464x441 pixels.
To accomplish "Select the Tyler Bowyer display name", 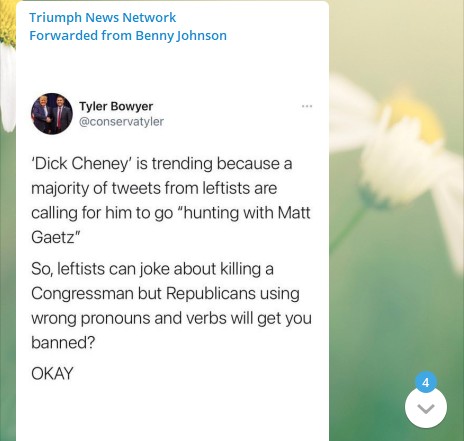I will click(x=116, y=106).
